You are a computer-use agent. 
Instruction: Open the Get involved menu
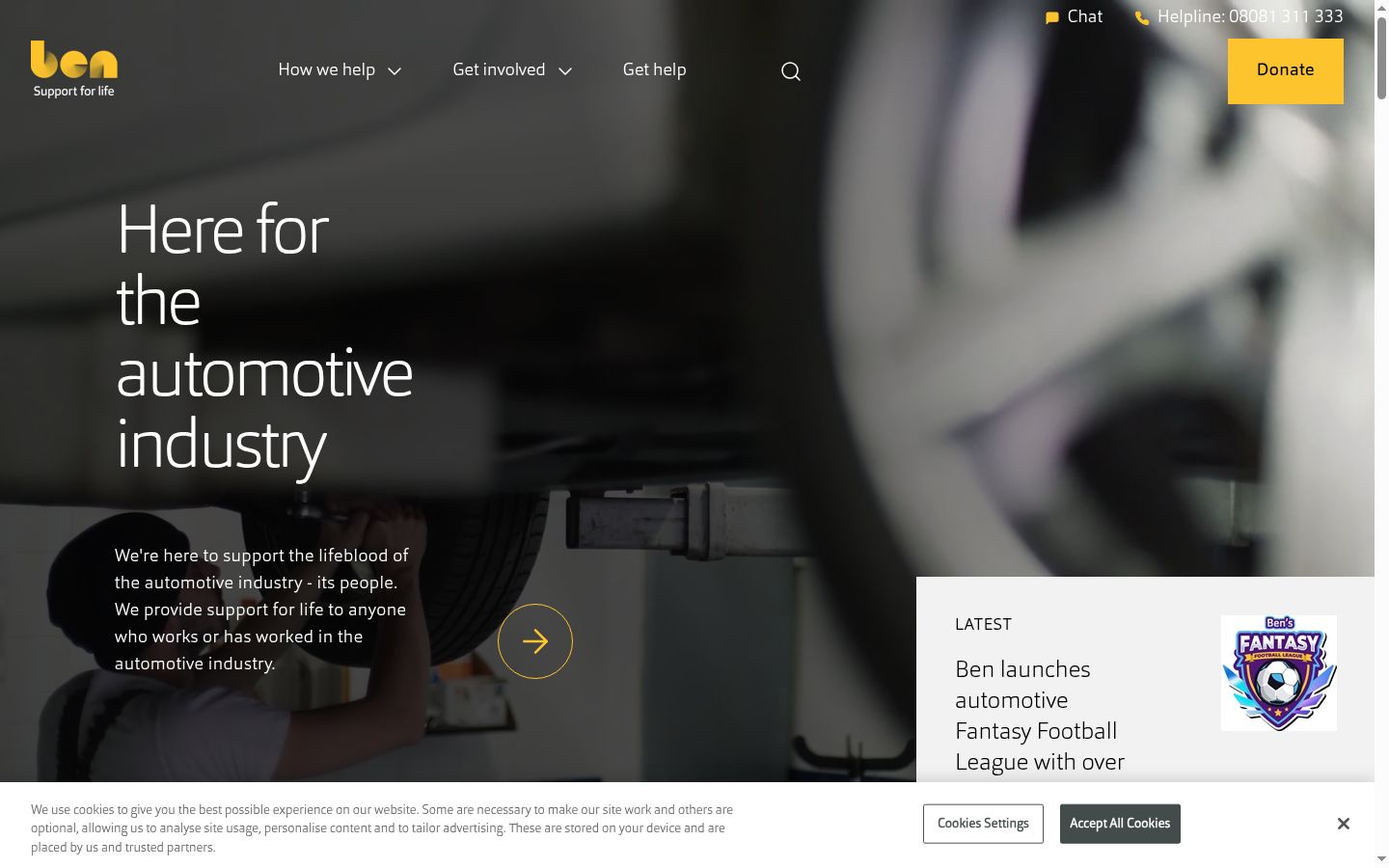tap(499, 69)
